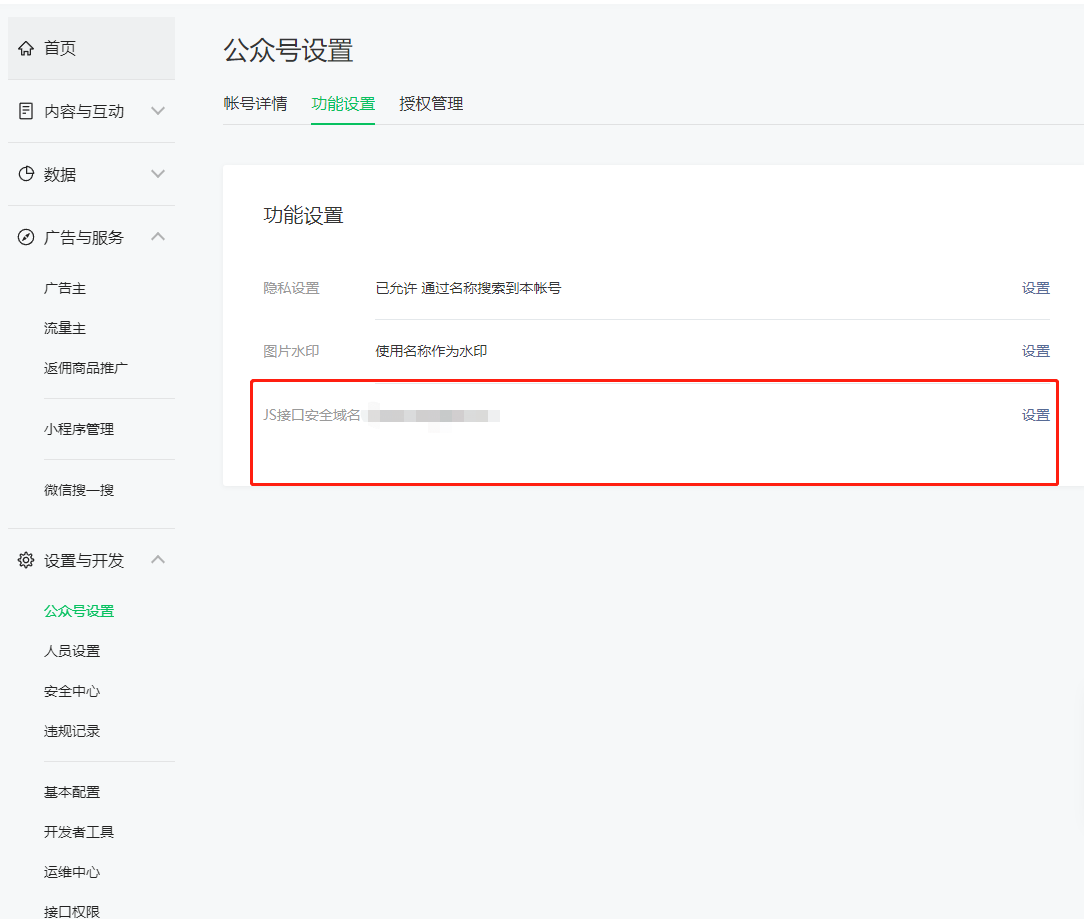Open 小程序管理 in sidebar

[79, 429]
